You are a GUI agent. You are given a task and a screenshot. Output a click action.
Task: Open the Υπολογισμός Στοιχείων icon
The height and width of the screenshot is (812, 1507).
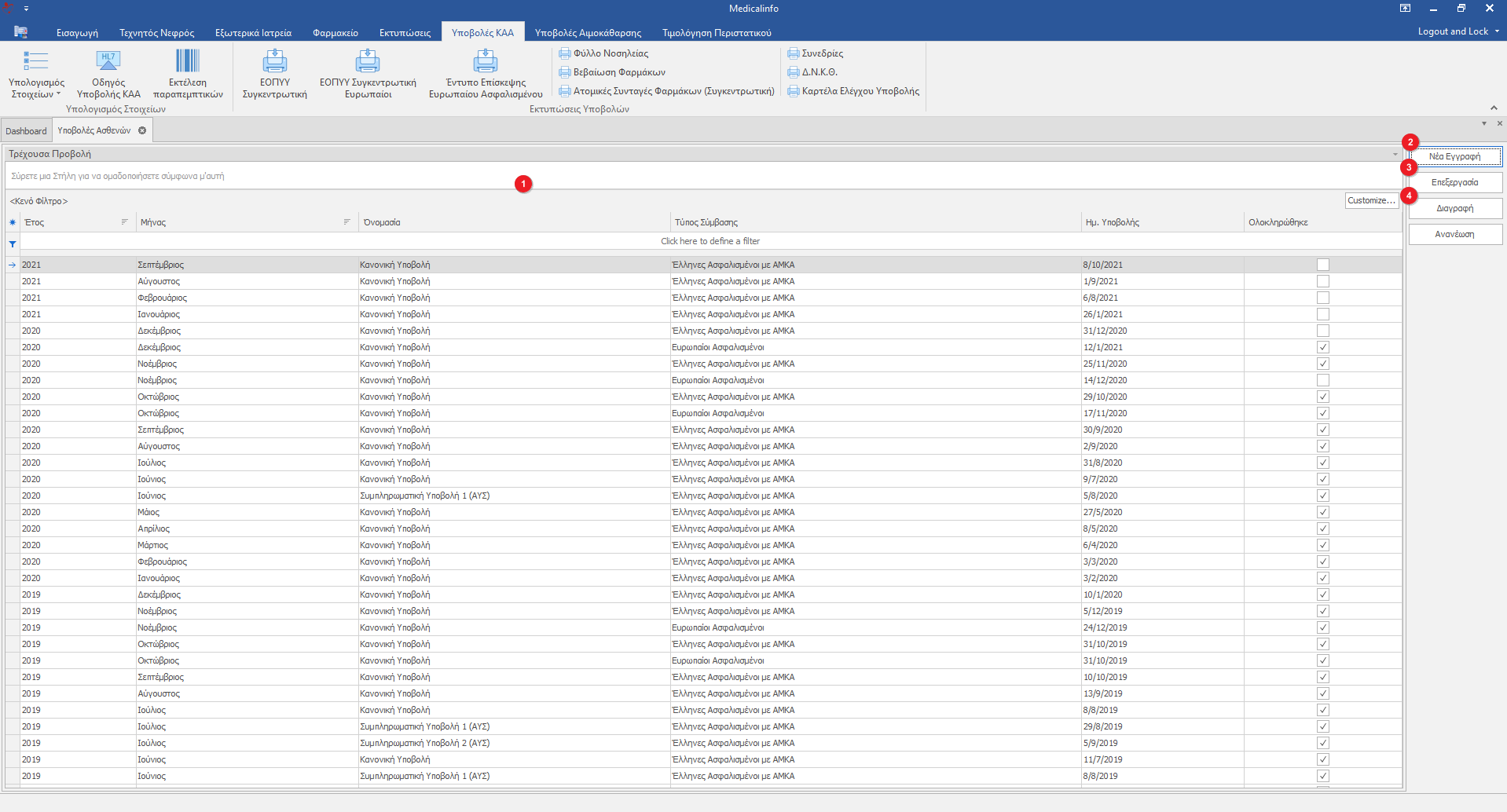click(36, 61)
